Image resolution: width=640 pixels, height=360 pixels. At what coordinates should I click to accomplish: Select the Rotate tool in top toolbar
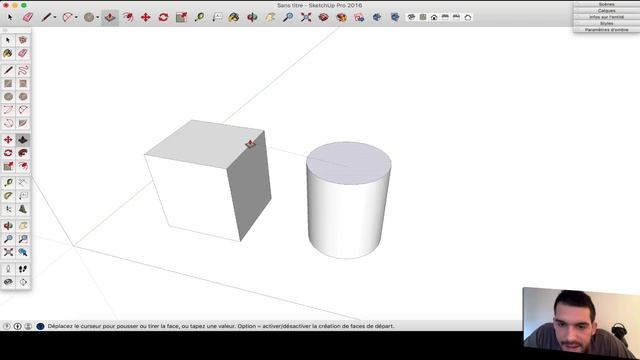(x=163, y=17)
